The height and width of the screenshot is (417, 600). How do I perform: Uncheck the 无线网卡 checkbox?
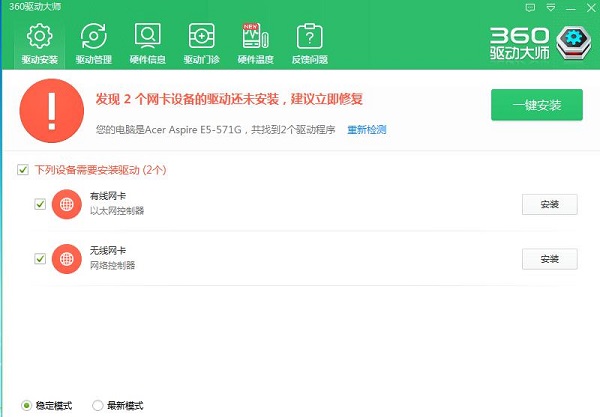[40, 258]
